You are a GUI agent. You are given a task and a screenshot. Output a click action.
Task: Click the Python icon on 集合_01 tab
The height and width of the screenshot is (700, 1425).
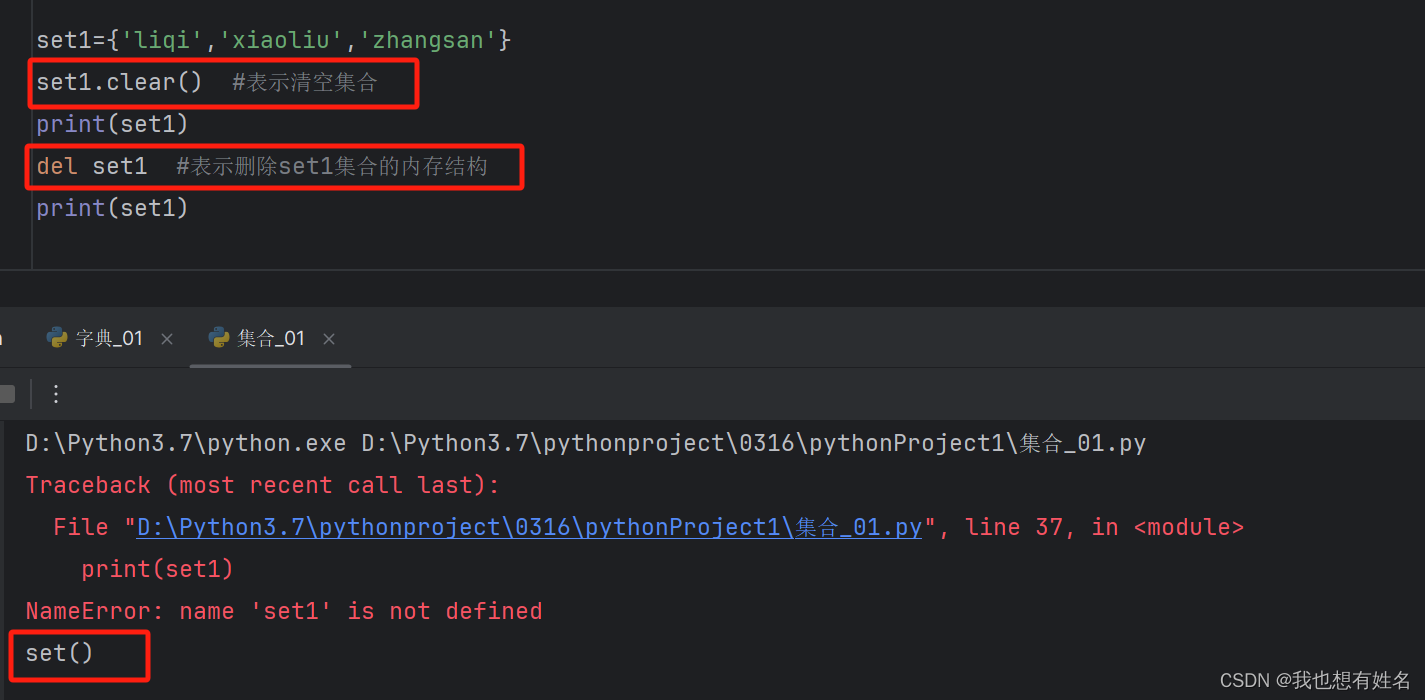(x=219, y=338)
